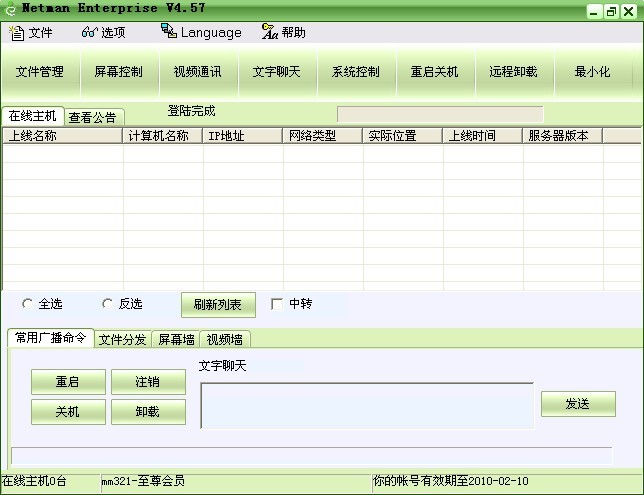Select the 反选 radio button
The height and width of the screenshot is (495, 644).
[108, 304]
